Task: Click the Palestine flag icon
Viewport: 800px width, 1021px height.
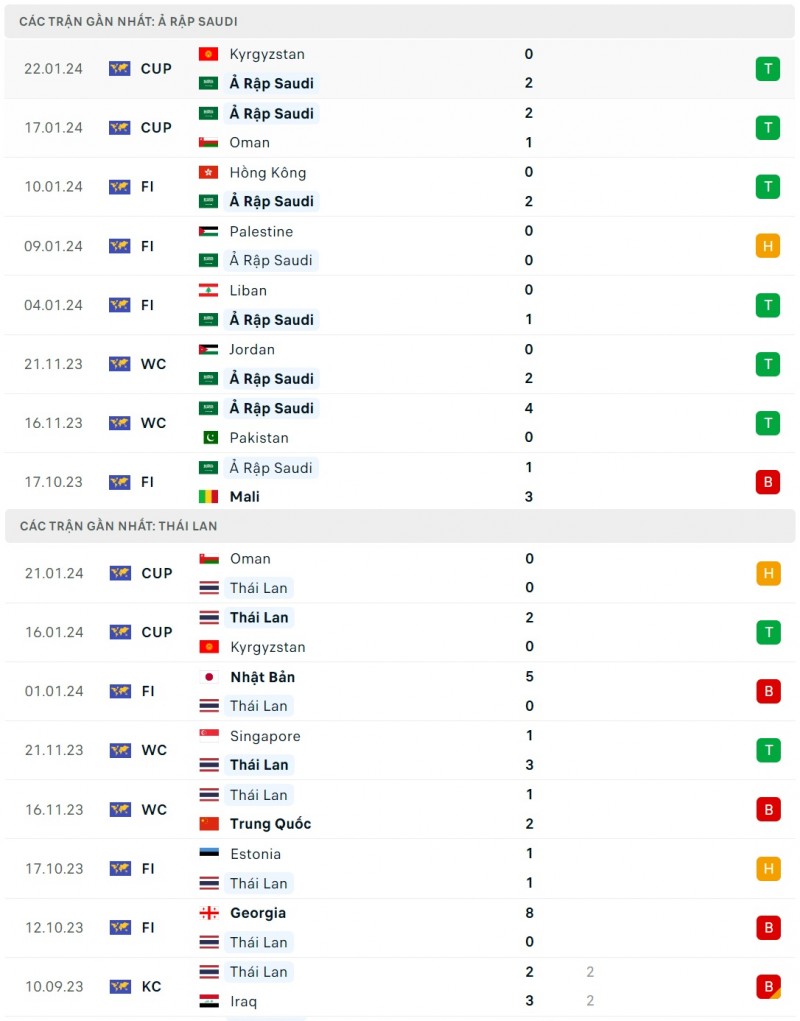Action: coord(208,231)
